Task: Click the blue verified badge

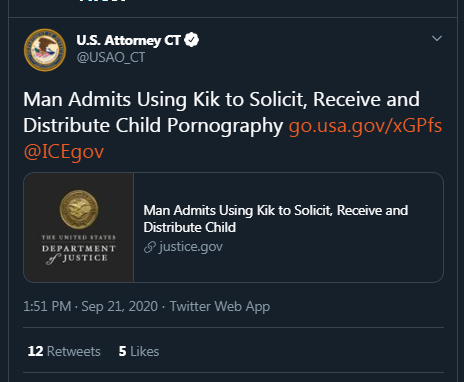Action: (x=192, y=40)
